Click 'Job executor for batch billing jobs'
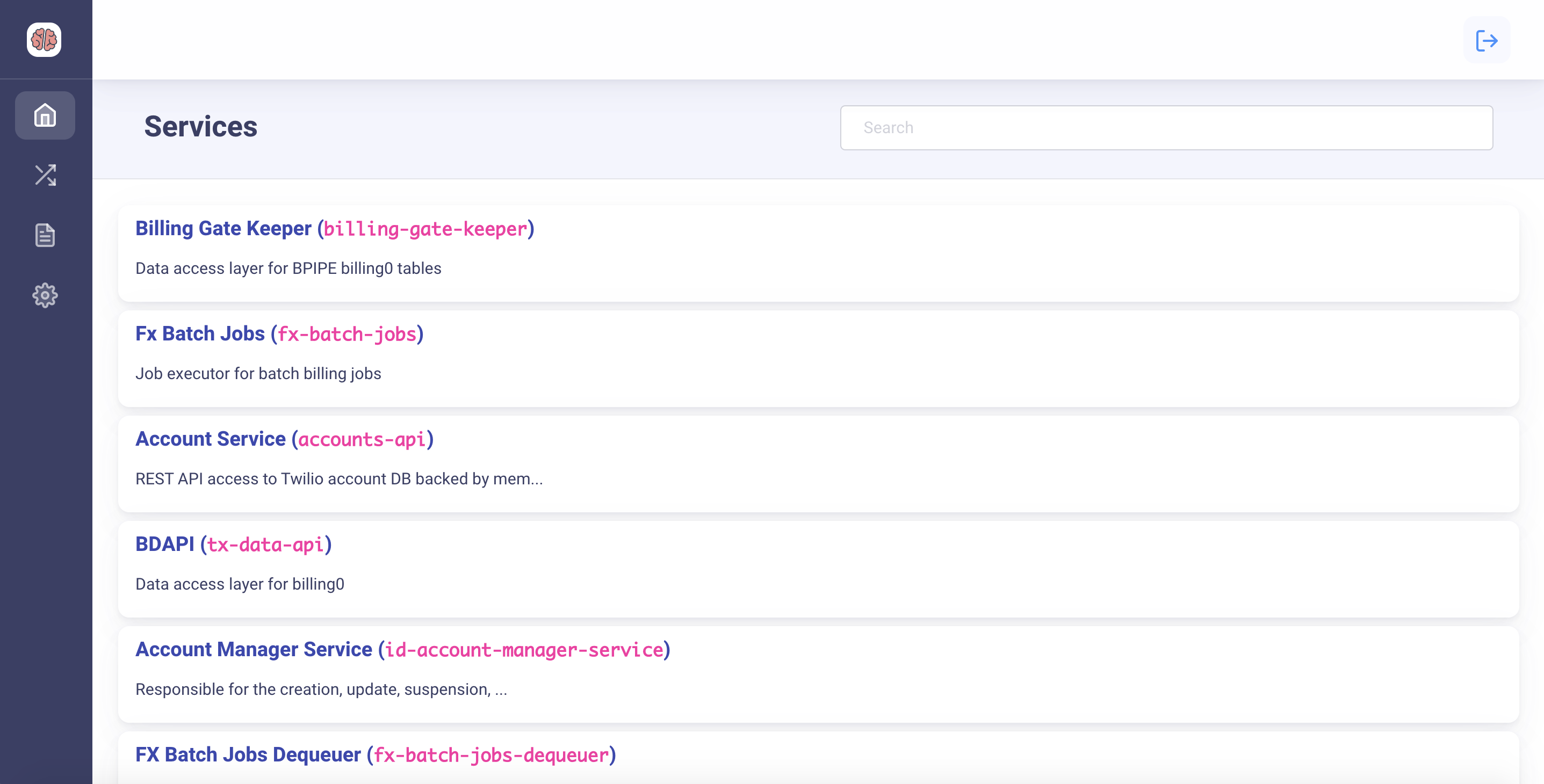 [258, 374]
